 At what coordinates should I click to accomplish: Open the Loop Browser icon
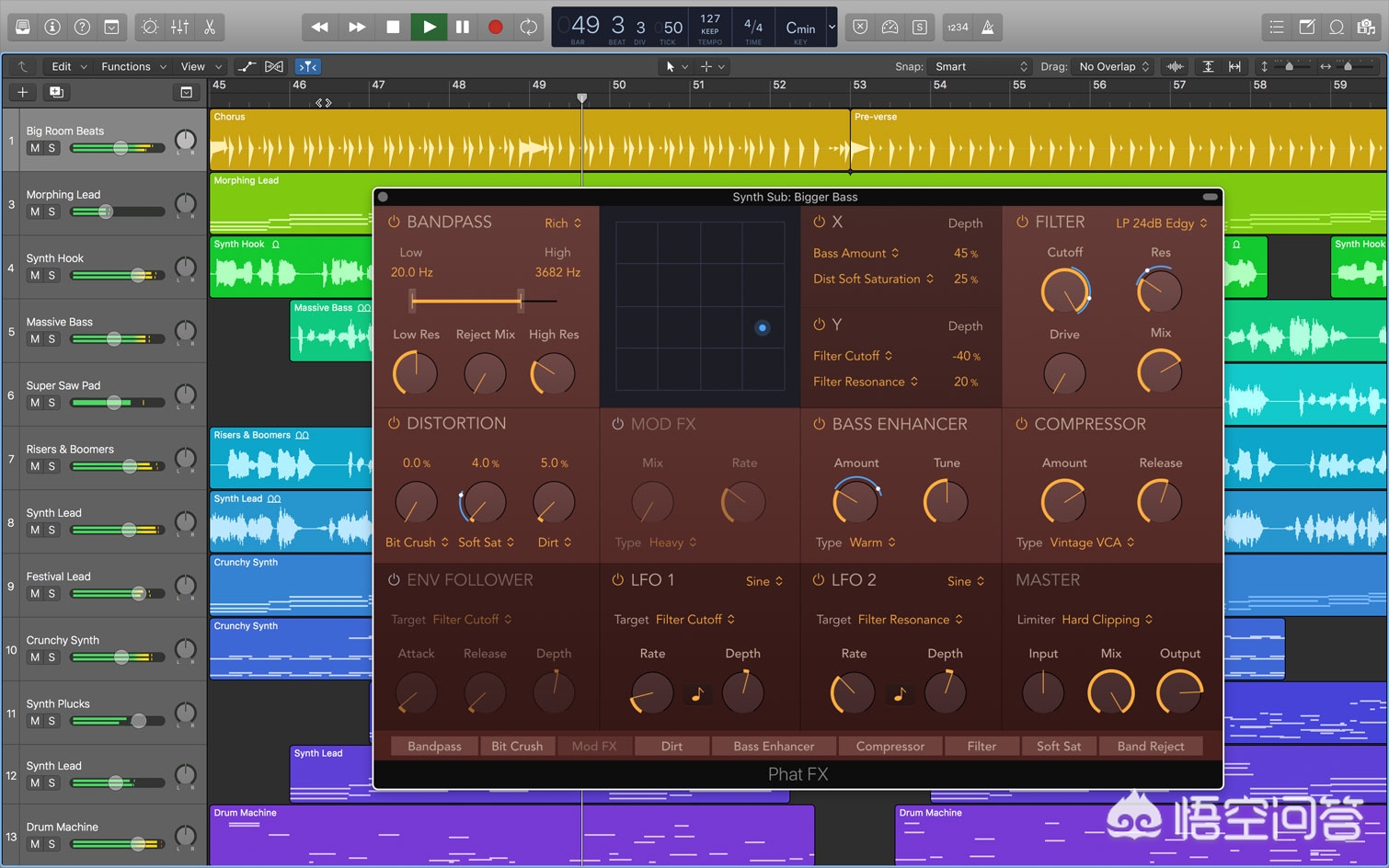click(1337, 27)
